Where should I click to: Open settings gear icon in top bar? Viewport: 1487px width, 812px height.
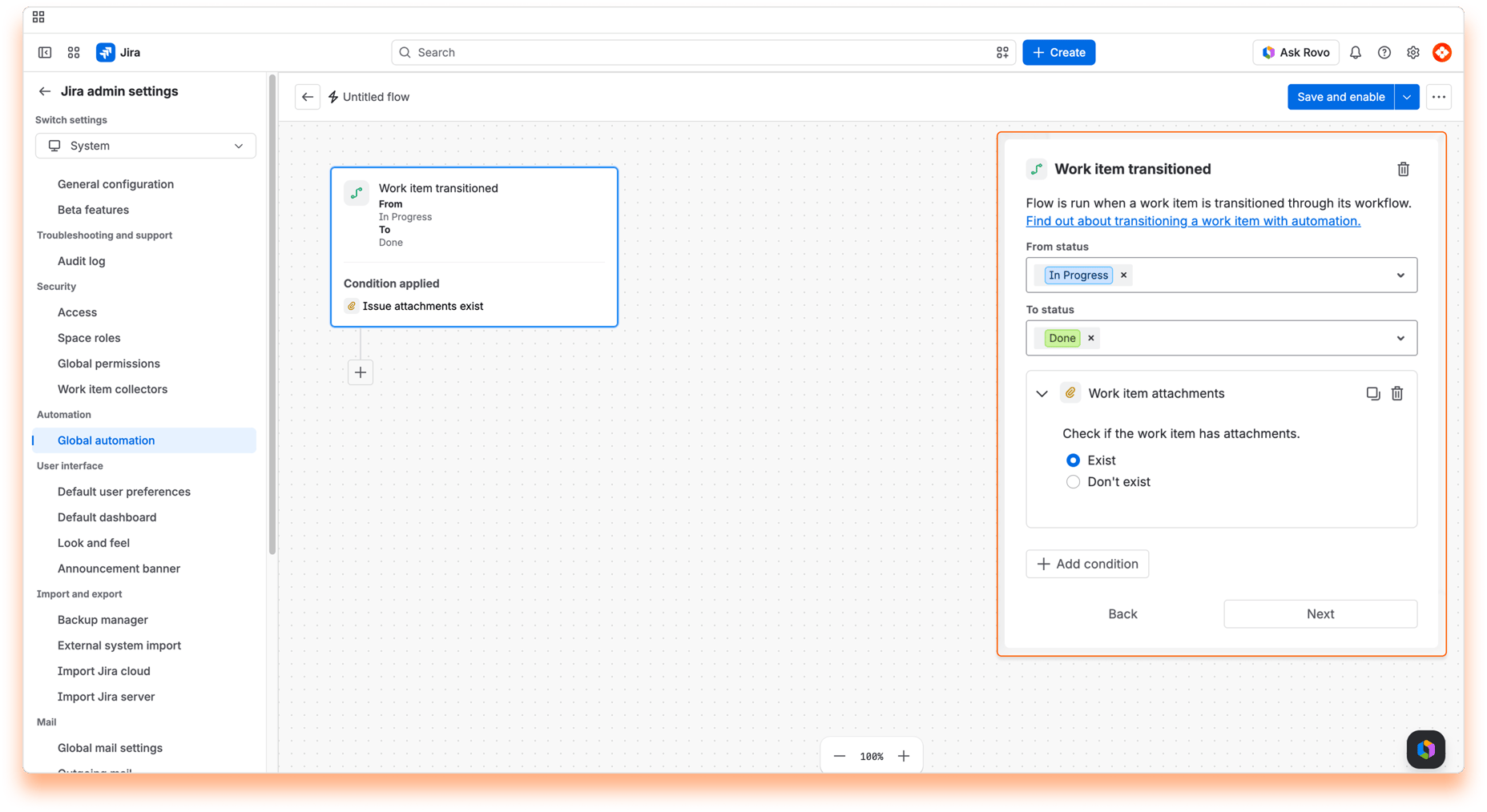pyautogui.click(x=1413, y=52)
